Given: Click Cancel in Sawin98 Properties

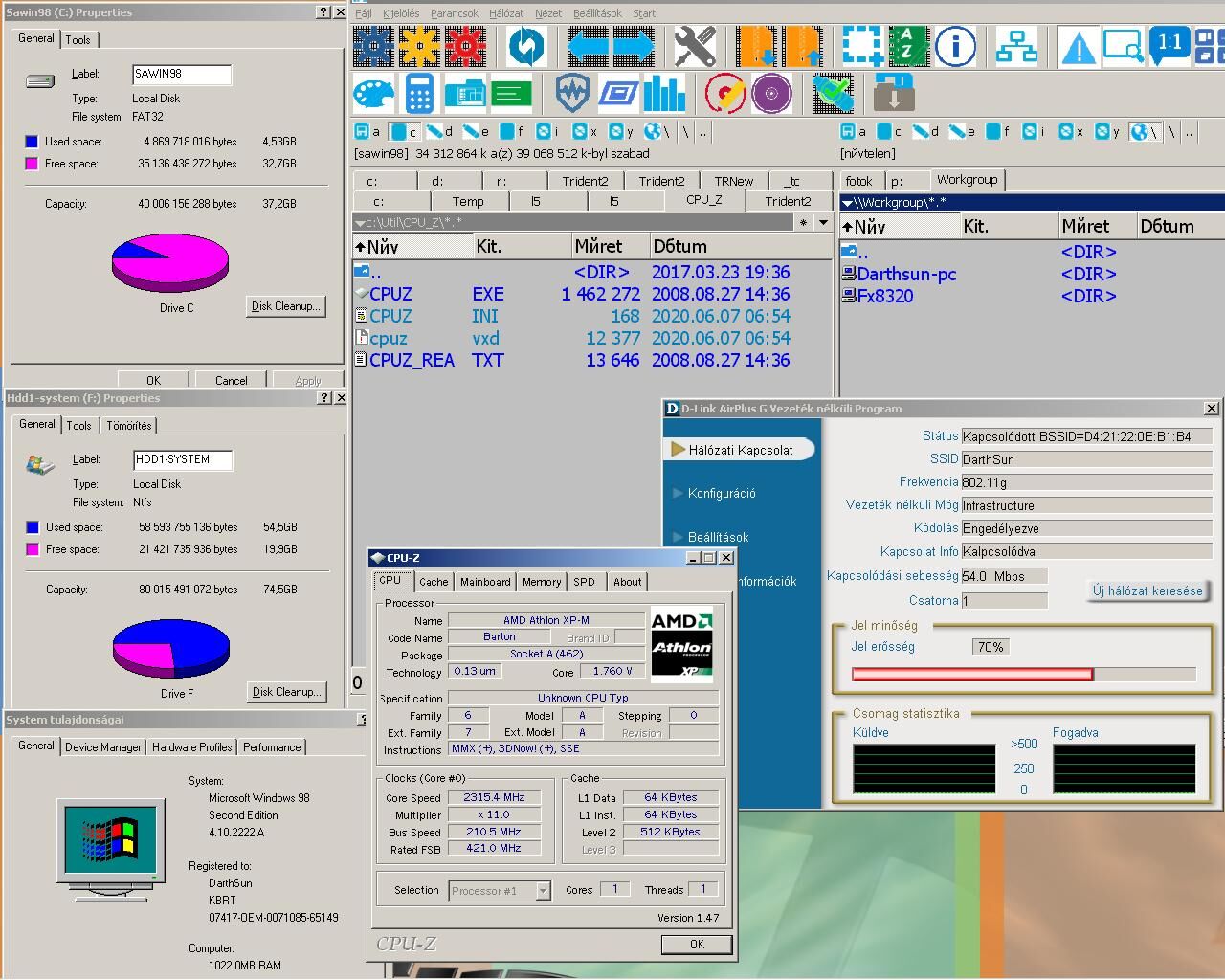Looking at the screenshot, I should coord(231,380).
